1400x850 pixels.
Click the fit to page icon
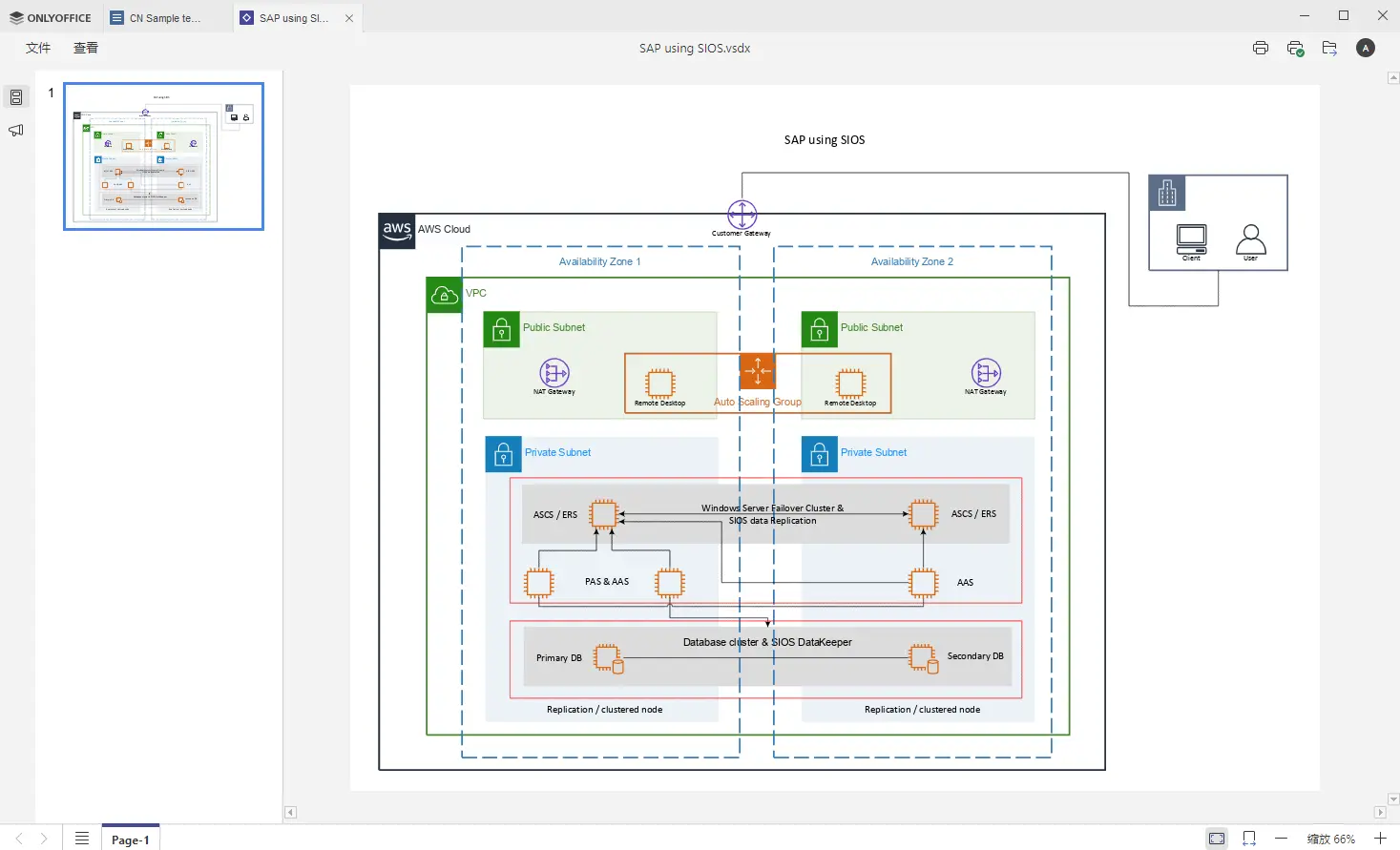[1217, 839]
